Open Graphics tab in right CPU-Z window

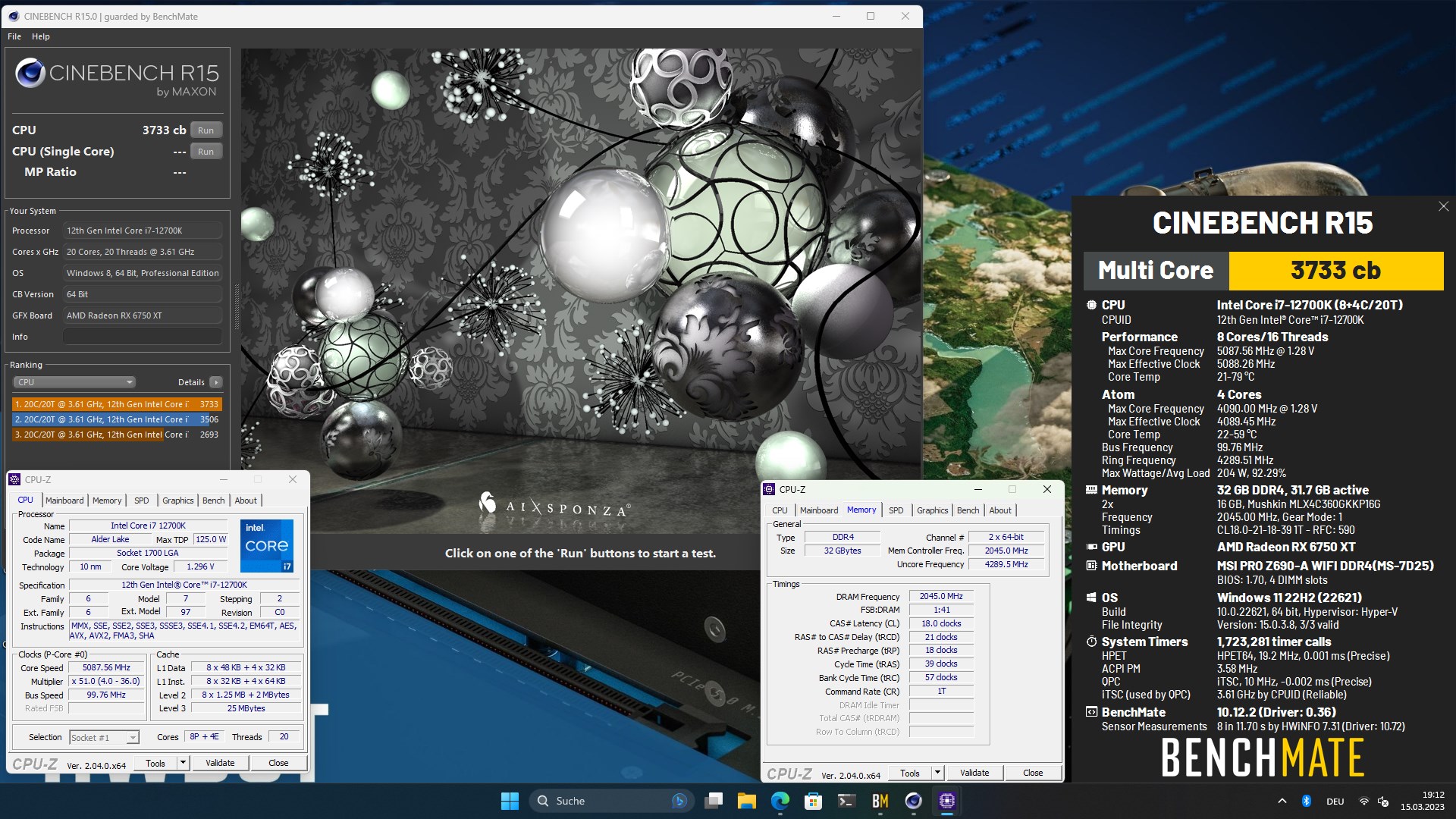tap(933, 510)
